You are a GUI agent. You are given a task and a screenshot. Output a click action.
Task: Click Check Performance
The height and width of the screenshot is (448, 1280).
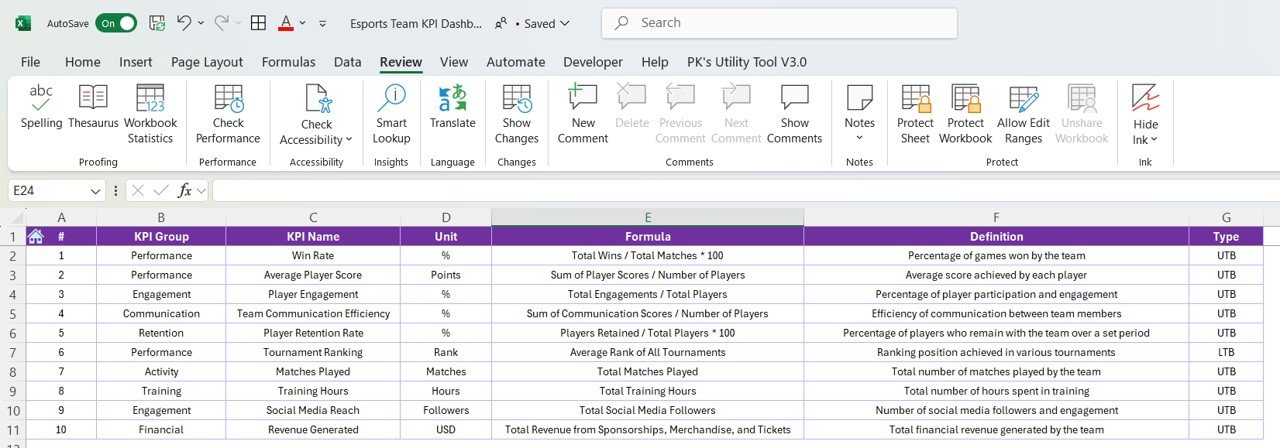point(228,114)
